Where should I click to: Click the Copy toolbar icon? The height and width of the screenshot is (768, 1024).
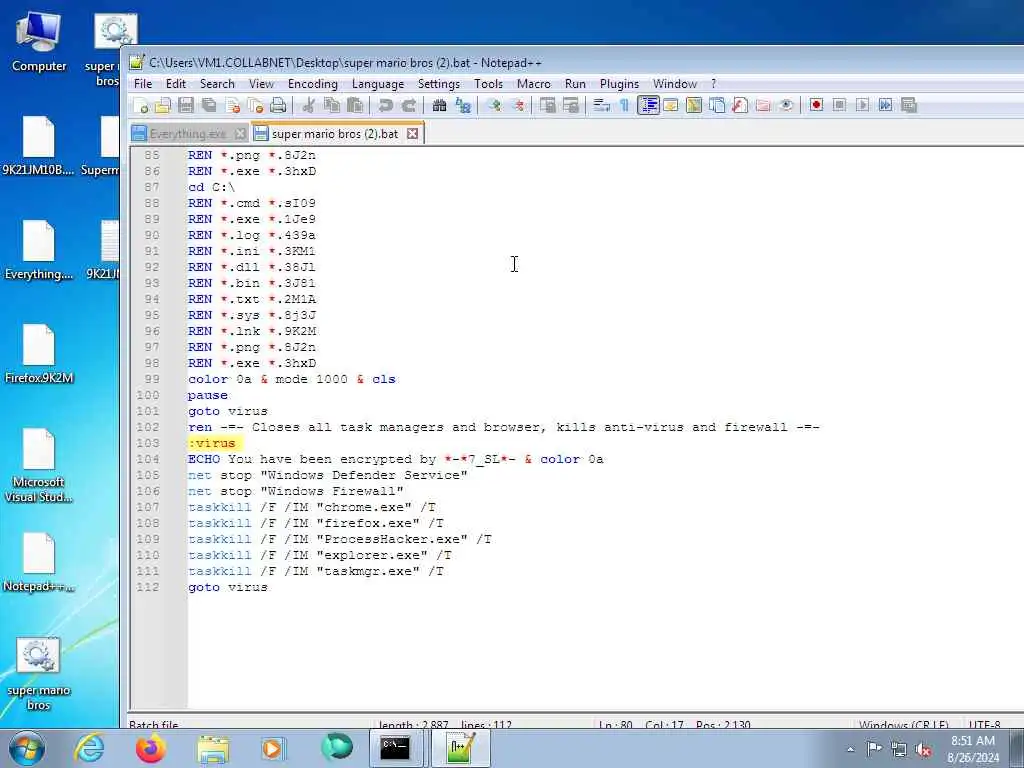point(332,105)
